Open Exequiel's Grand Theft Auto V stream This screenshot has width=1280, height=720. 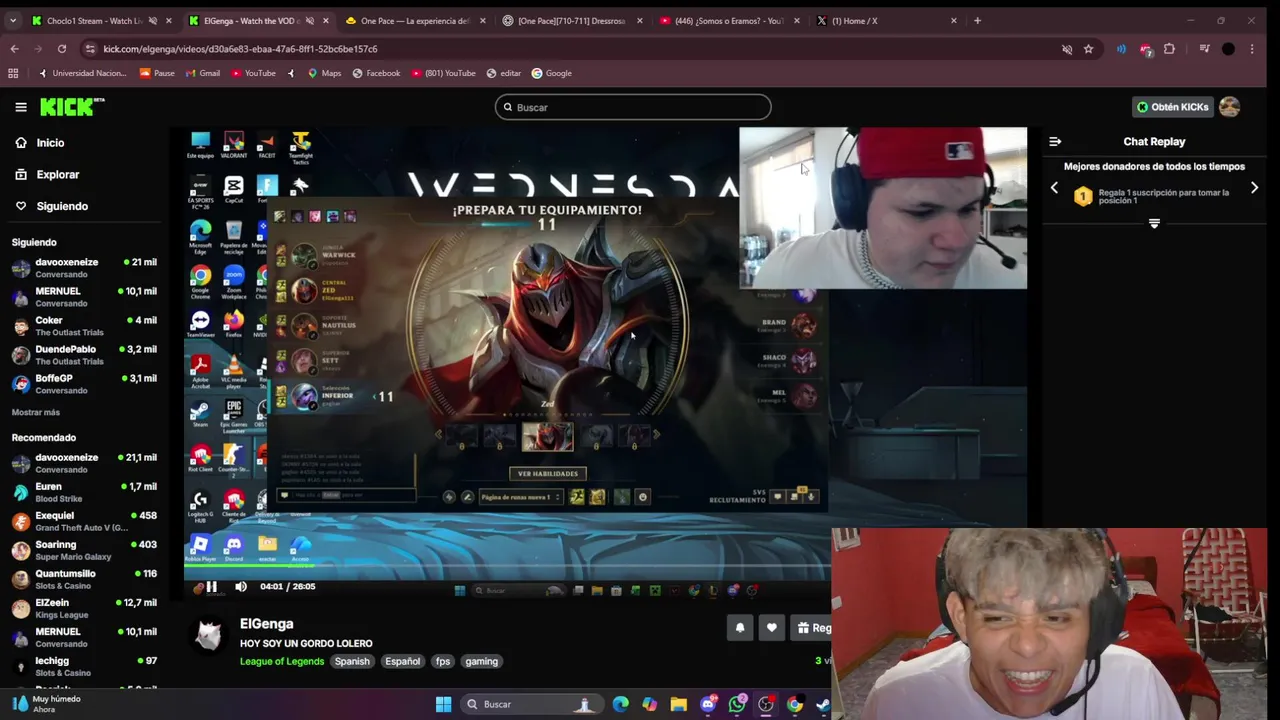pos(84,521)
